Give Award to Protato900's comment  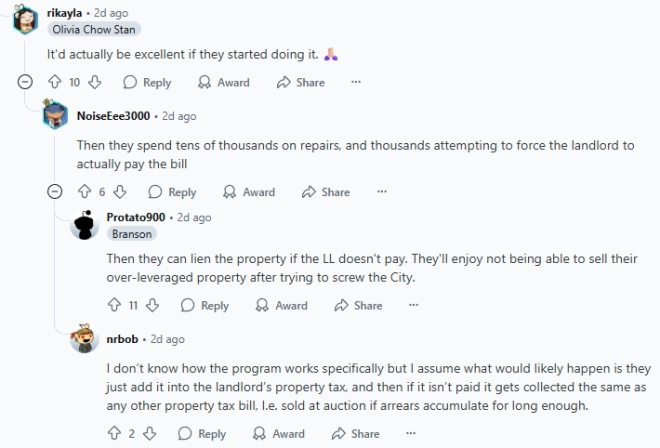coord(281,305)
